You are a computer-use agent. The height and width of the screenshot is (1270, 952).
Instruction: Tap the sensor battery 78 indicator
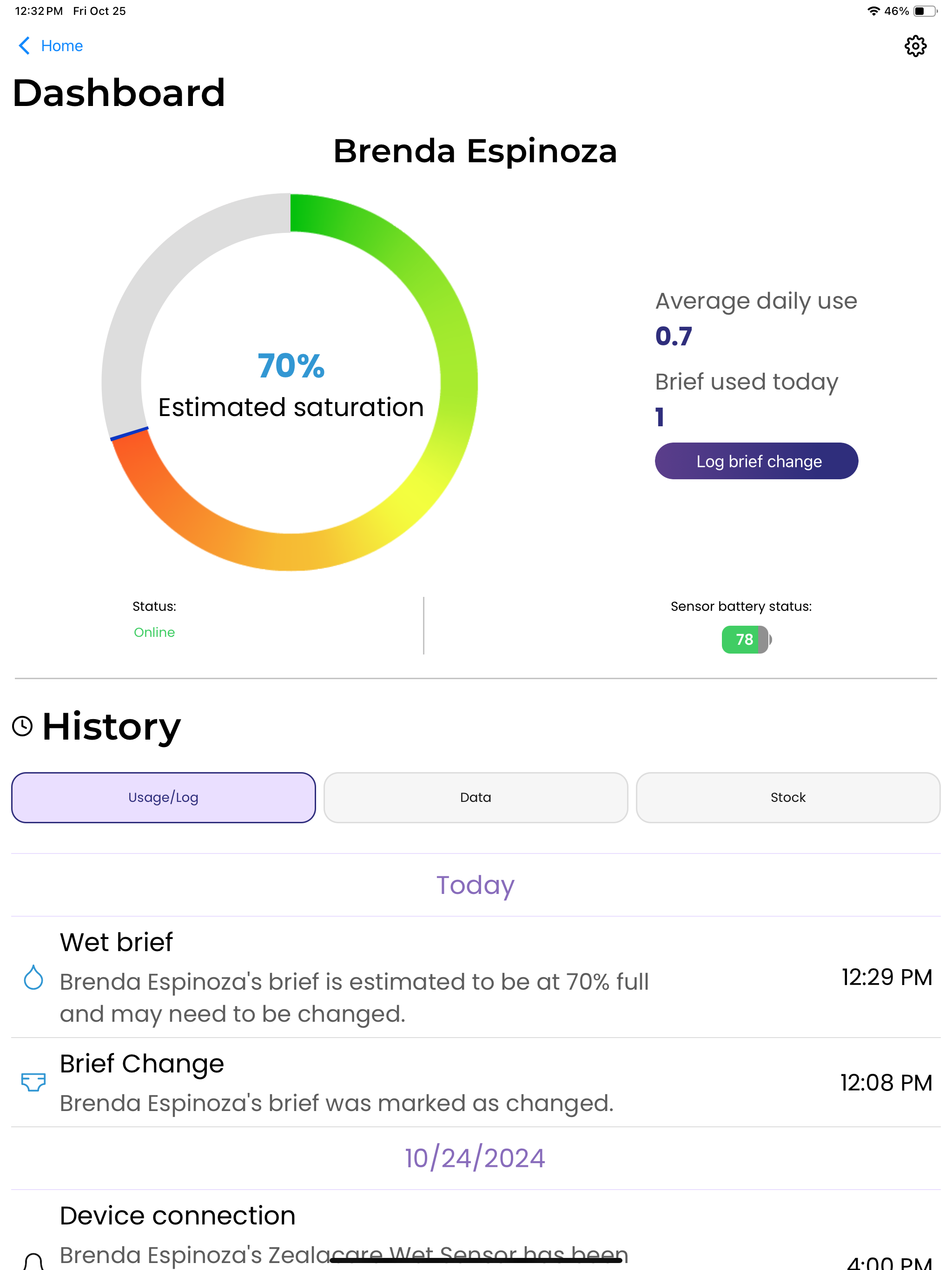click(747, 640)
